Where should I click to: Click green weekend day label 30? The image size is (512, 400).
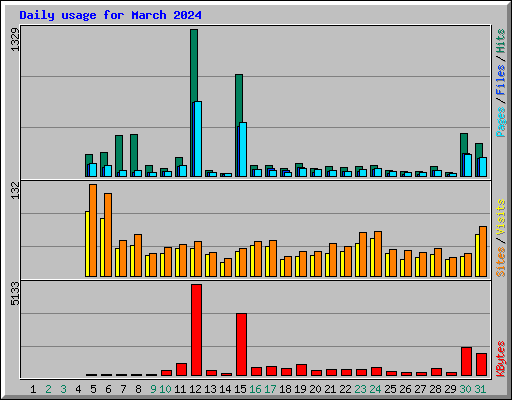[x=465, y=389]
